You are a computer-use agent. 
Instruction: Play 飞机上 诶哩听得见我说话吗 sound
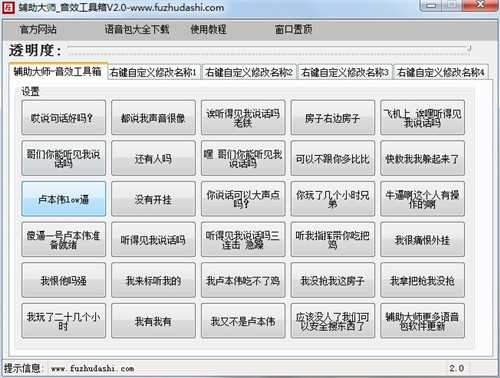click(422, 118)
